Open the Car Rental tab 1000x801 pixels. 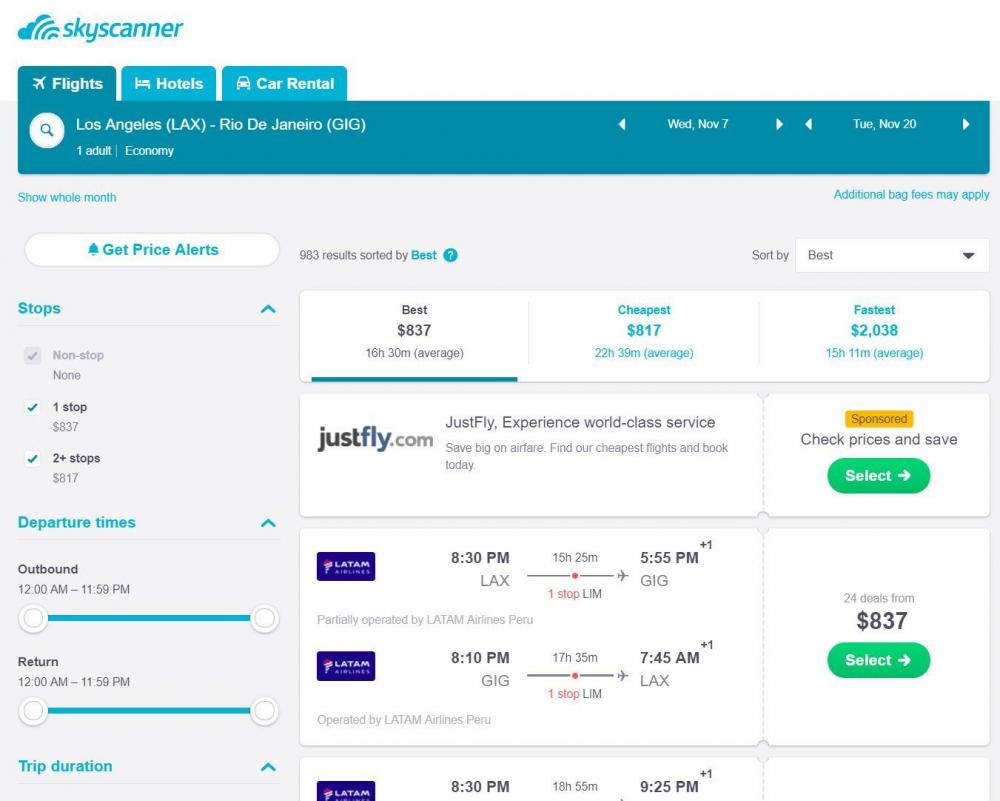point(285,84)
